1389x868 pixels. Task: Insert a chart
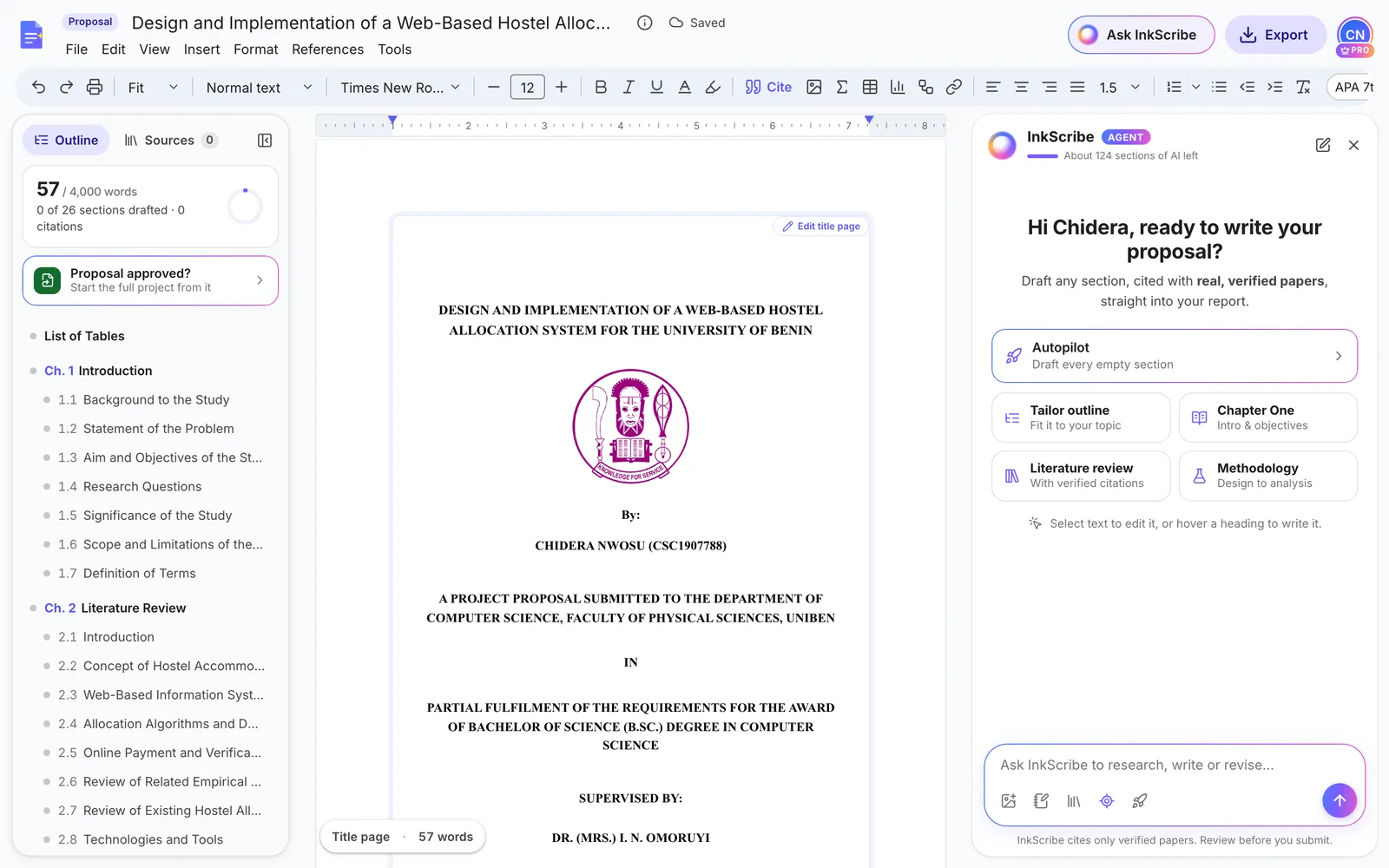898,87
